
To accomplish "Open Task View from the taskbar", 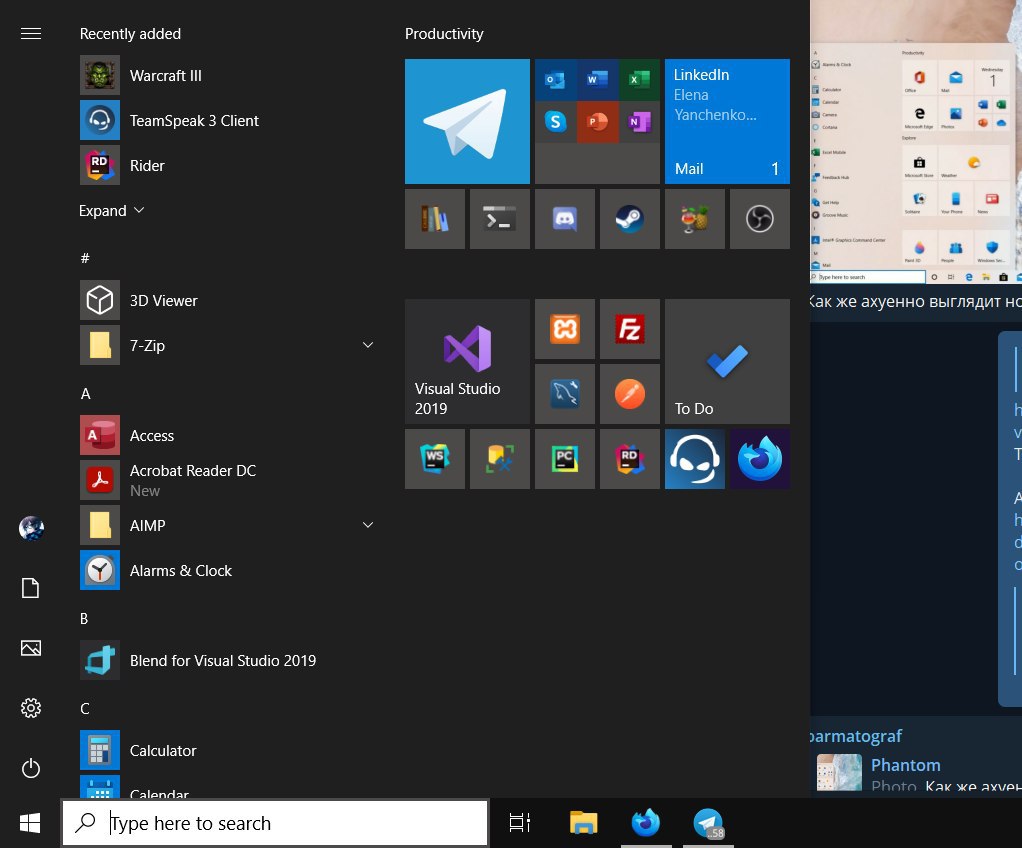I will click(x=519, y=823).
